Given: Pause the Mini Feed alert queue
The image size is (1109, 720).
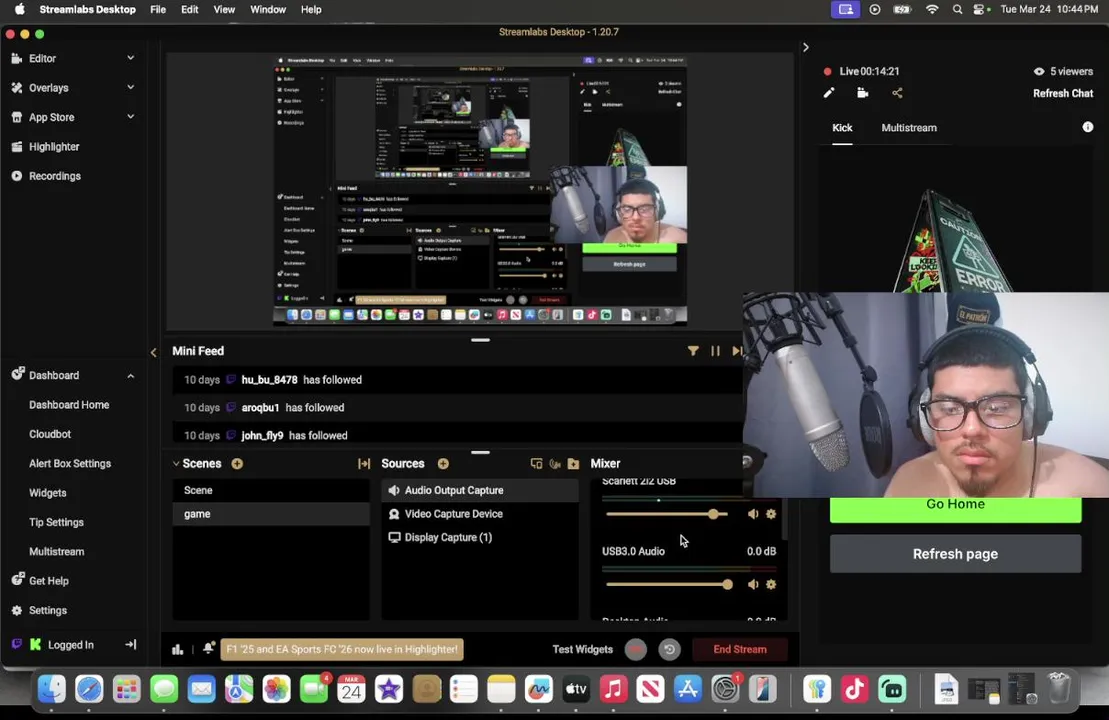Looking at the screenshot, I should [x=715, y=351].
